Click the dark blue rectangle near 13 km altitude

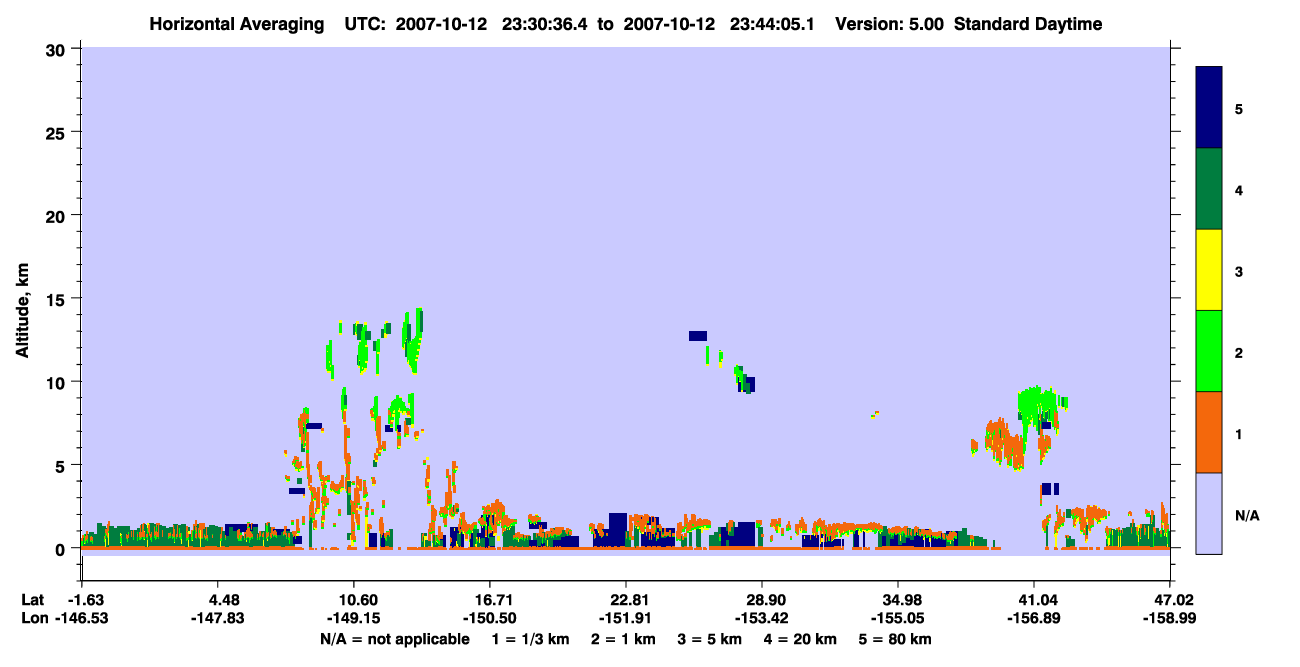[x=698, y=336]
